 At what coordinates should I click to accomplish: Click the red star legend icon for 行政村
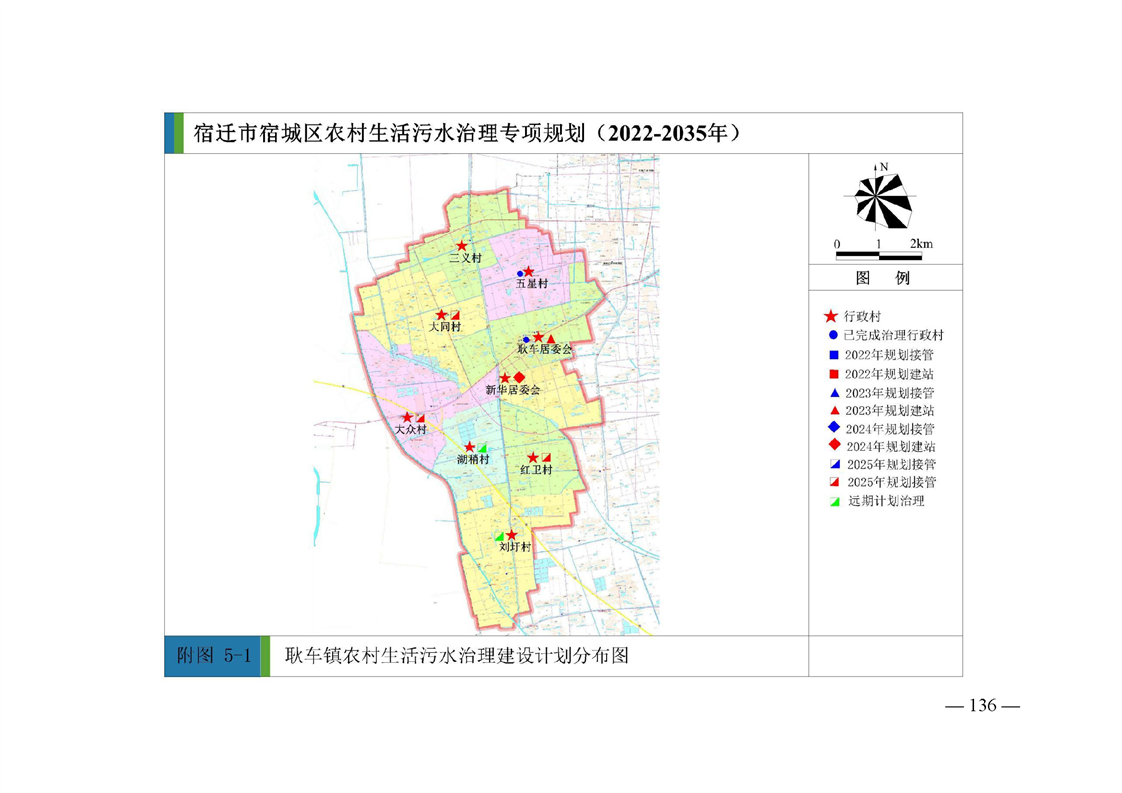829,316
